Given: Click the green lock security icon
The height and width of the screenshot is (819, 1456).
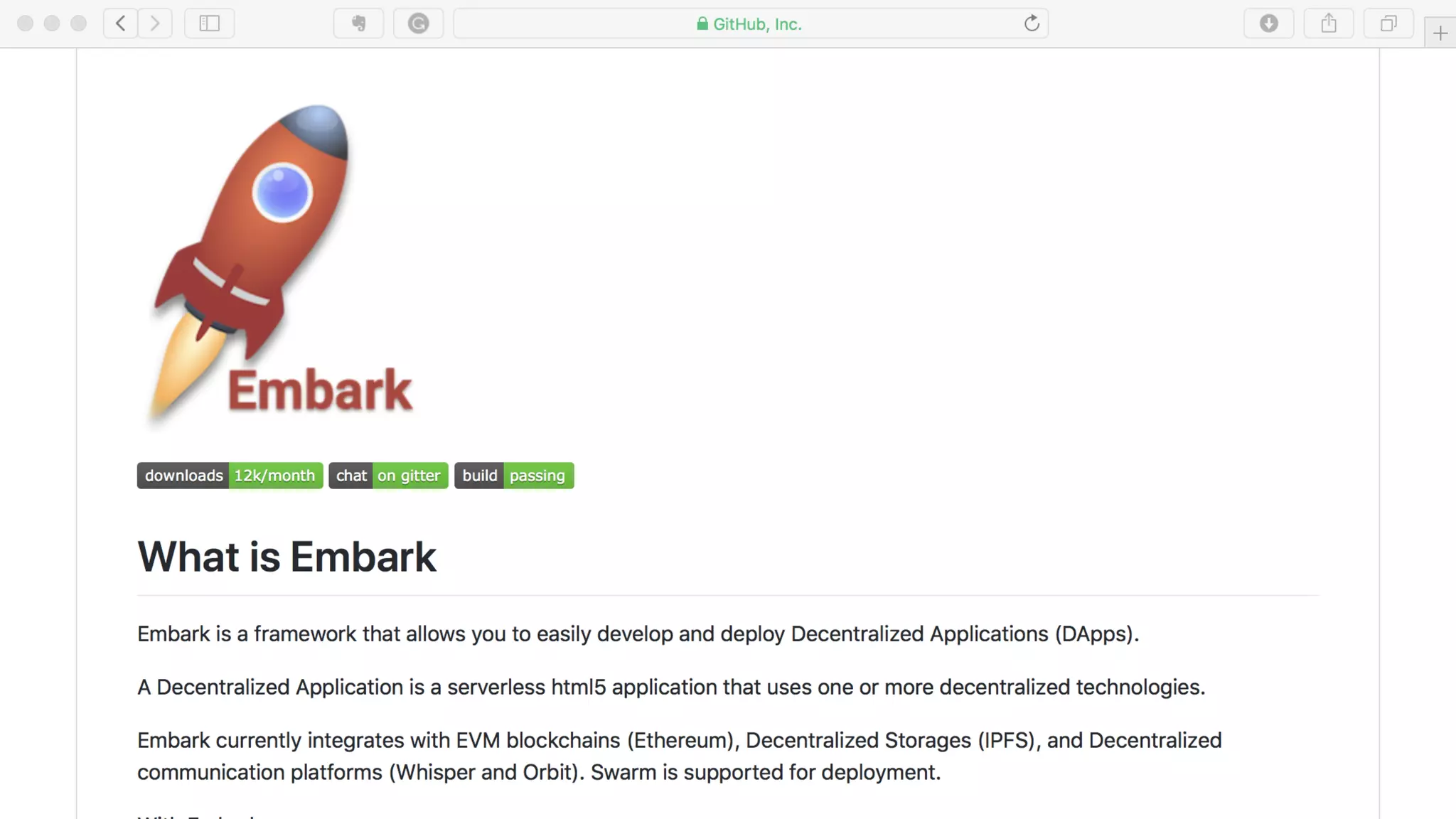Looking at the screenshot, I should tap(702, 24).
